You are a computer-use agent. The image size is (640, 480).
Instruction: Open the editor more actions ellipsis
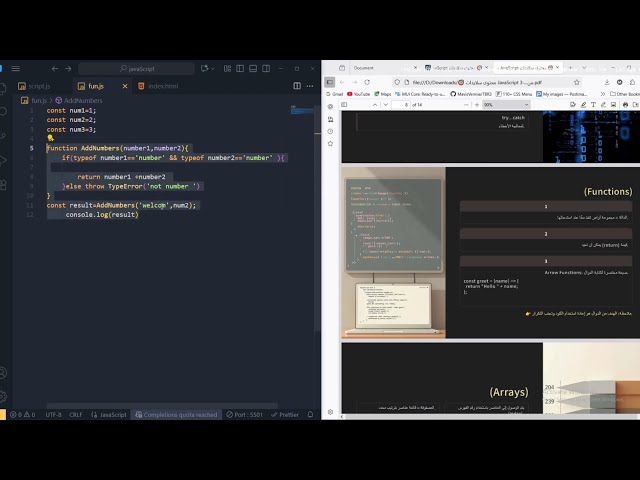click(310, 86)
